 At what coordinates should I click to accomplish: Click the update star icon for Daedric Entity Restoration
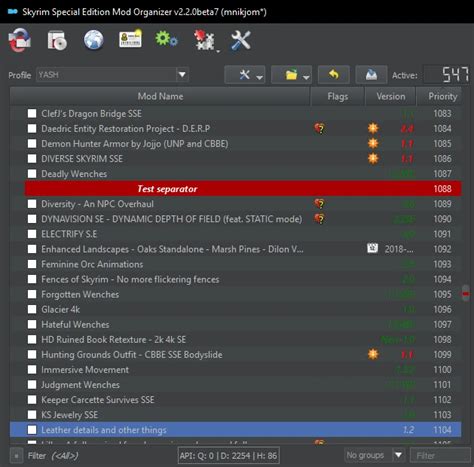click(373, 128)
